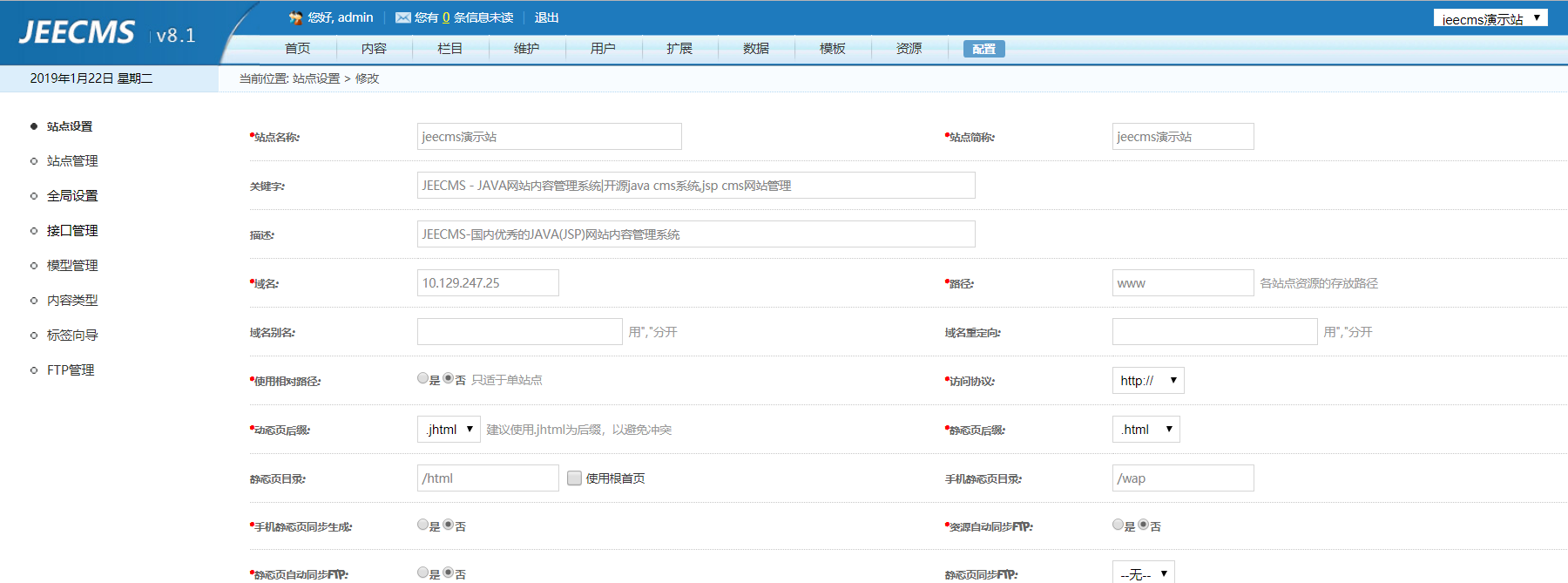This screenshot has height=583, width=1568.
Task: Expand the 动态页后缀 .jhtml dropdown
Action: 449,430
